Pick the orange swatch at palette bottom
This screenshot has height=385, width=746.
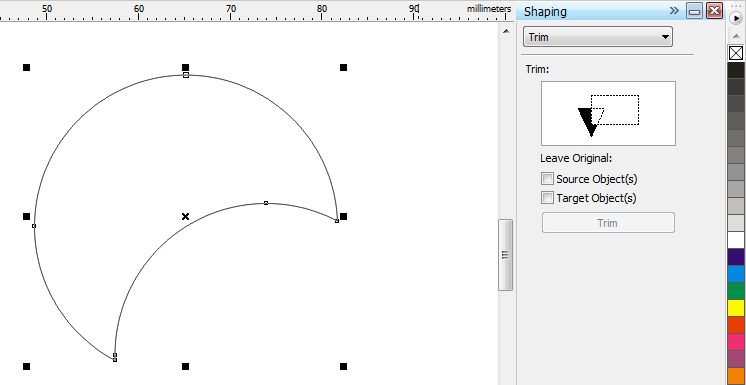736,375
